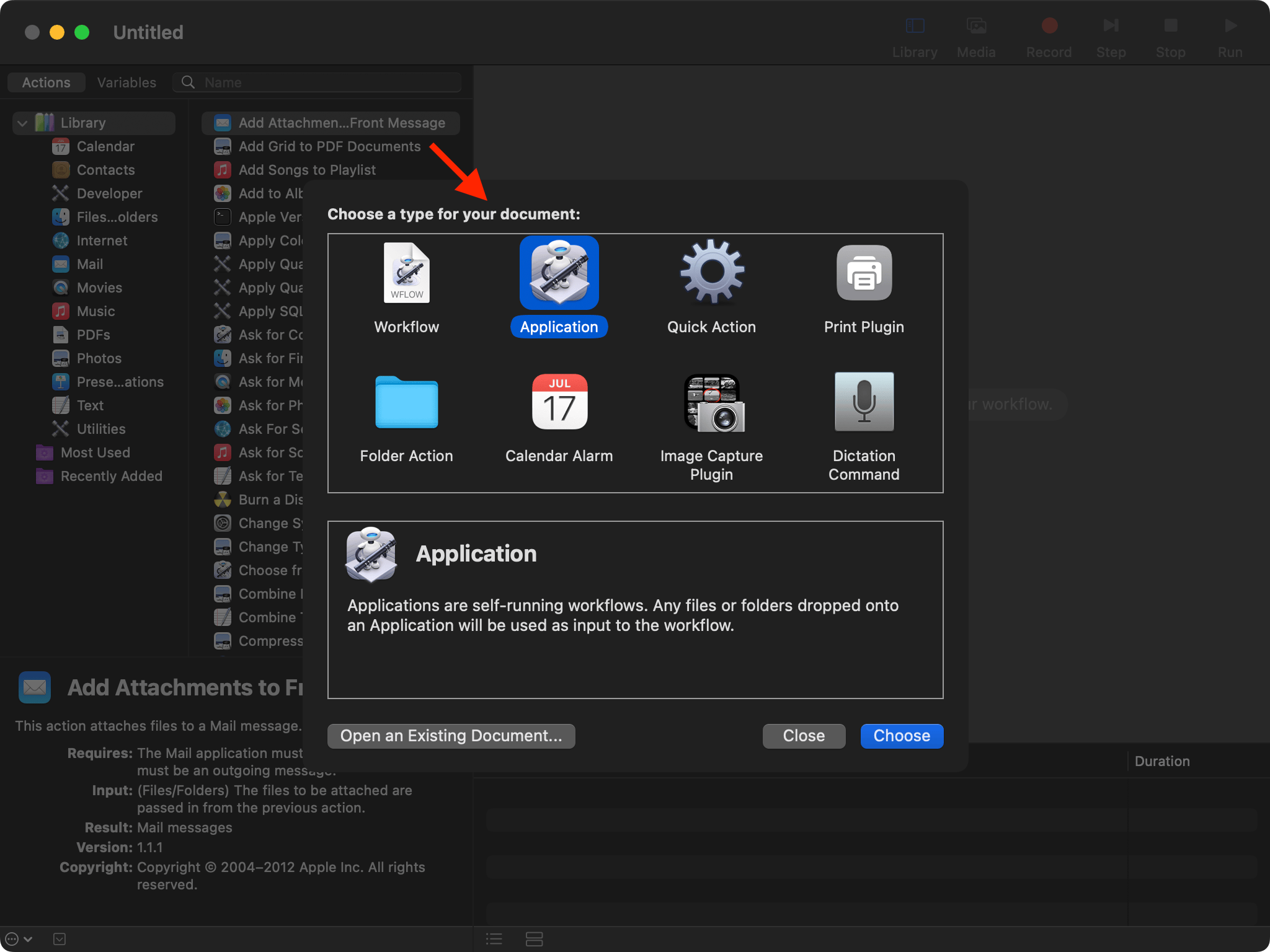Switch to the Actions tab
Screen dimensions: 1270x952
[x=47, y=82]
